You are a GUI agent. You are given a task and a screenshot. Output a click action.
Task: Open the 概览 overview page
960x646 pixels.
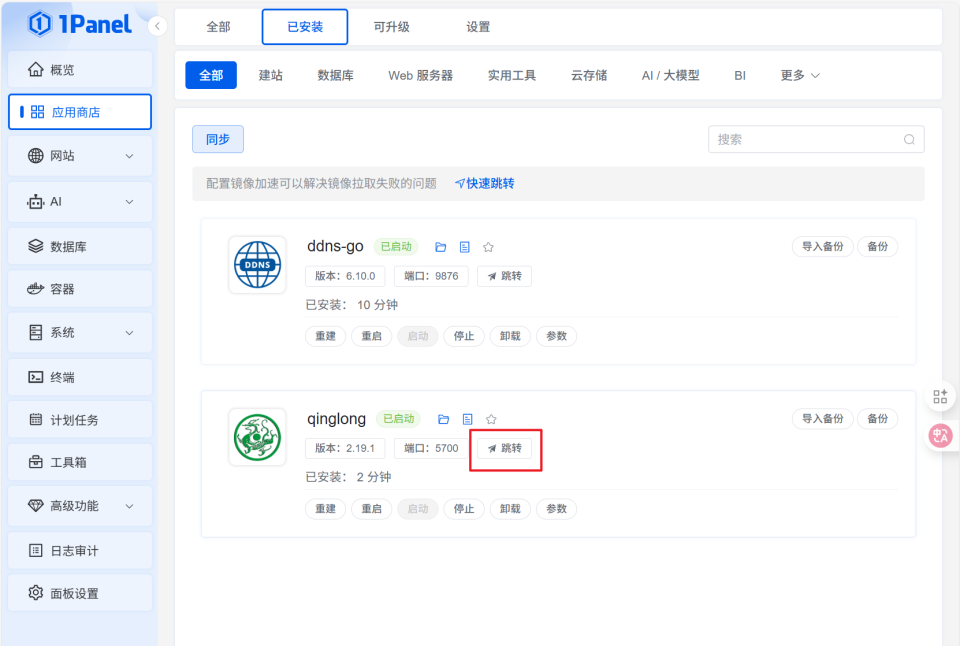[x=80, y=70]
